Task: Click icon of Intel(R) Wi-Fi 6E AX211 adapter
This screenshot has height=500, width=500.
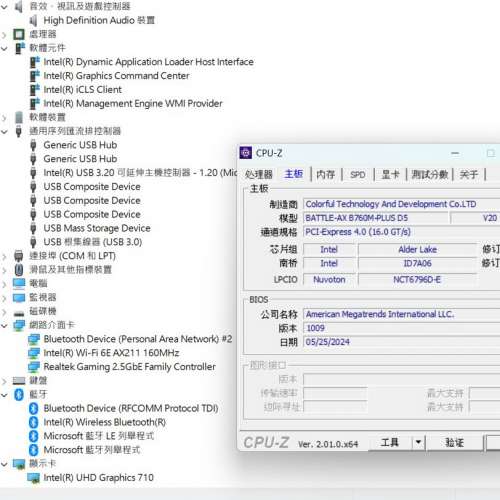Action: 34,353
